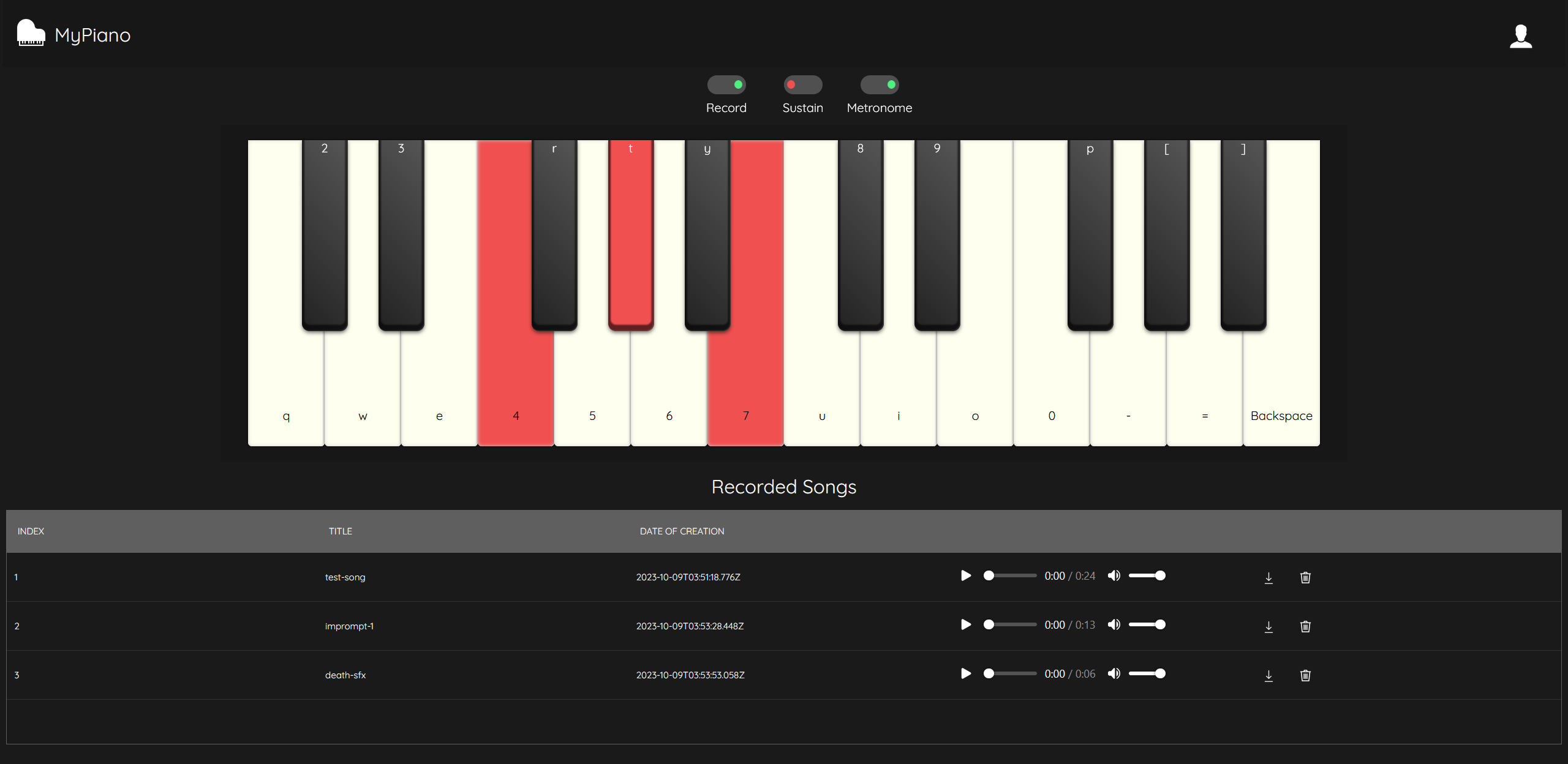1568x764 pixels.
Task: Hit the black key labeled p
Action: pyautogui.click(x=1090, y=235)
